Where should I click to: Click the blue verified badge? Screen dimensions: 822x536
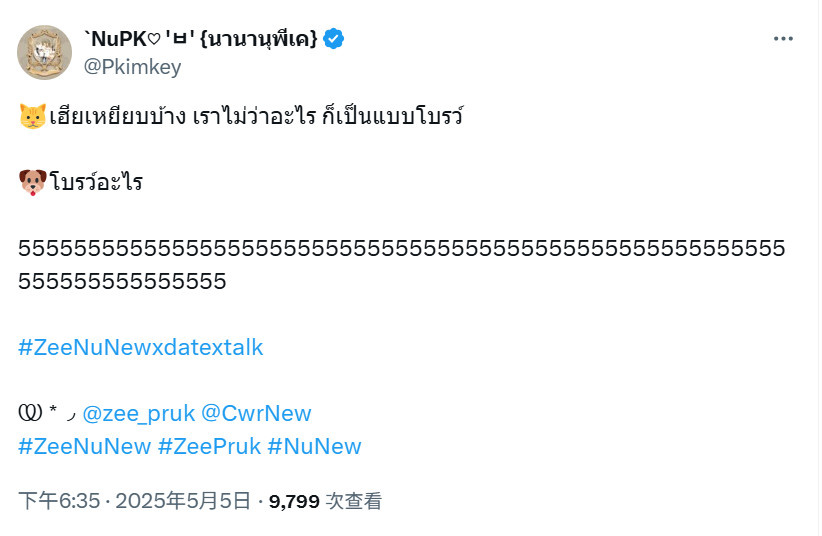pos(333,39)
